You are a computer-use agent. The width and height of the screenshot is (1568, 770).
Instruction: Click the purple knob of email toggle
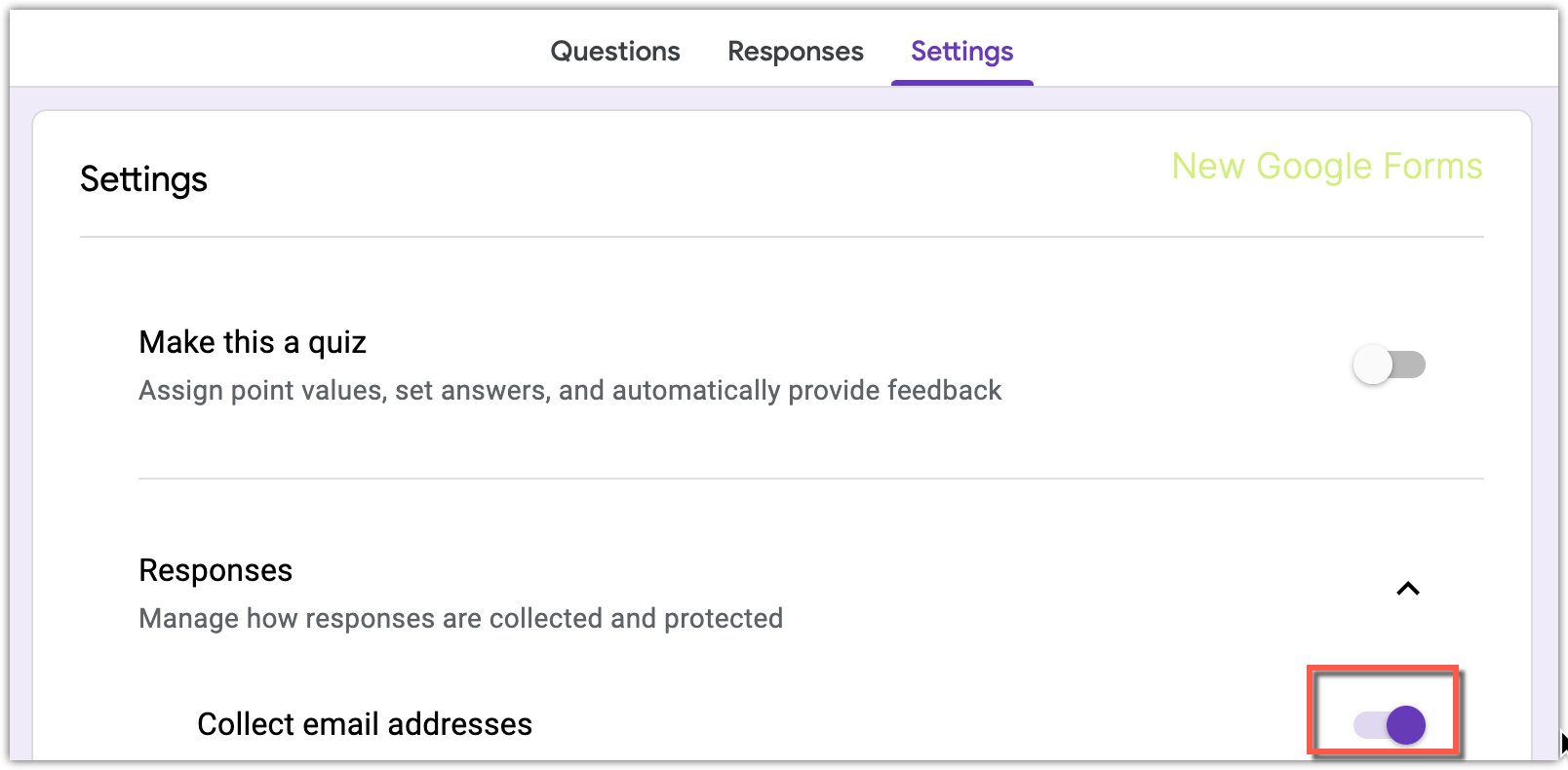click(1406, 725)
